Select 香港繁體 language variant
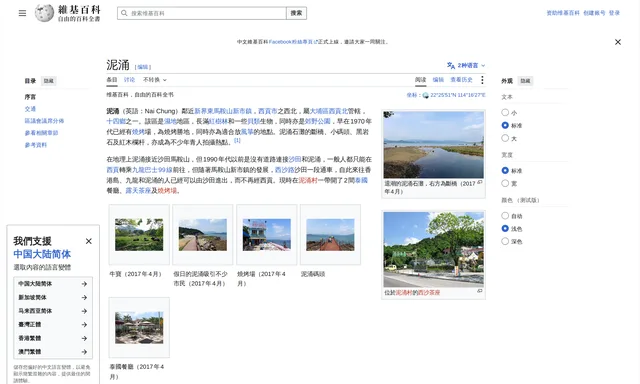The image size is (640, 384). (53, 338)
